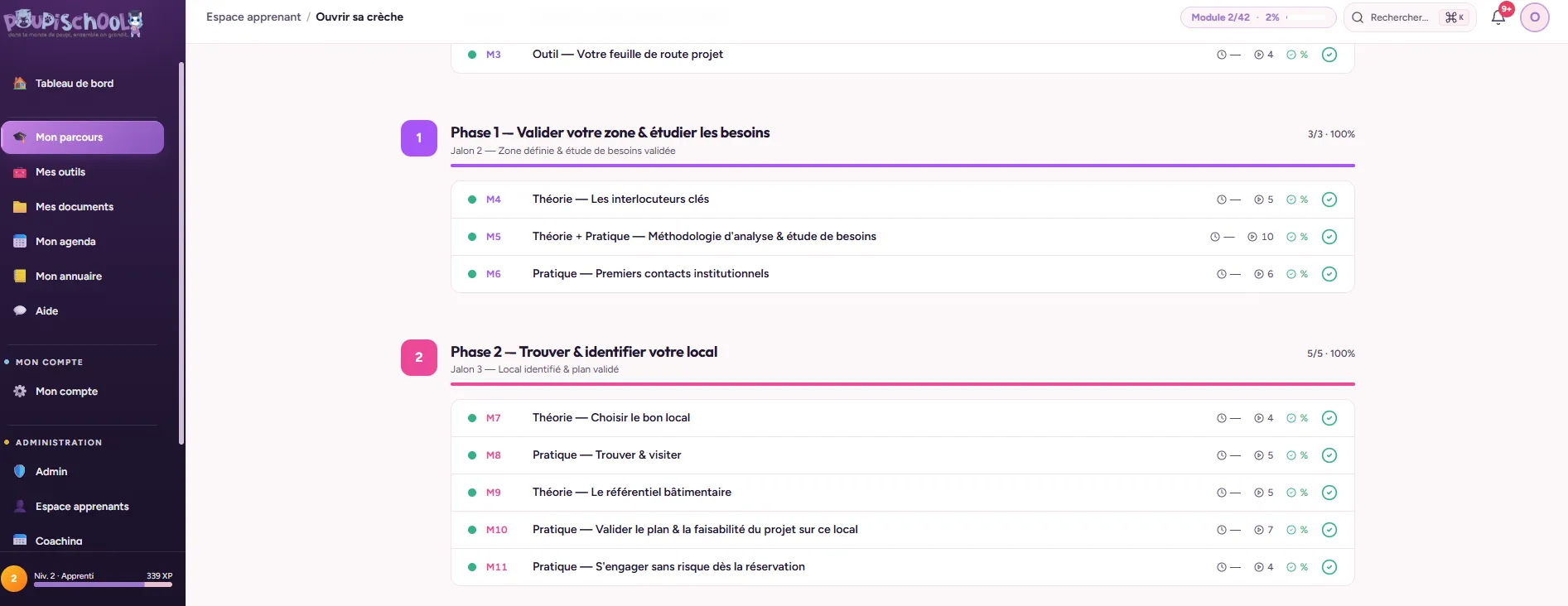This screenshot has height=606, width=1568.
Task: Toggle completion check for module M3
Action: click(1329, 55)
